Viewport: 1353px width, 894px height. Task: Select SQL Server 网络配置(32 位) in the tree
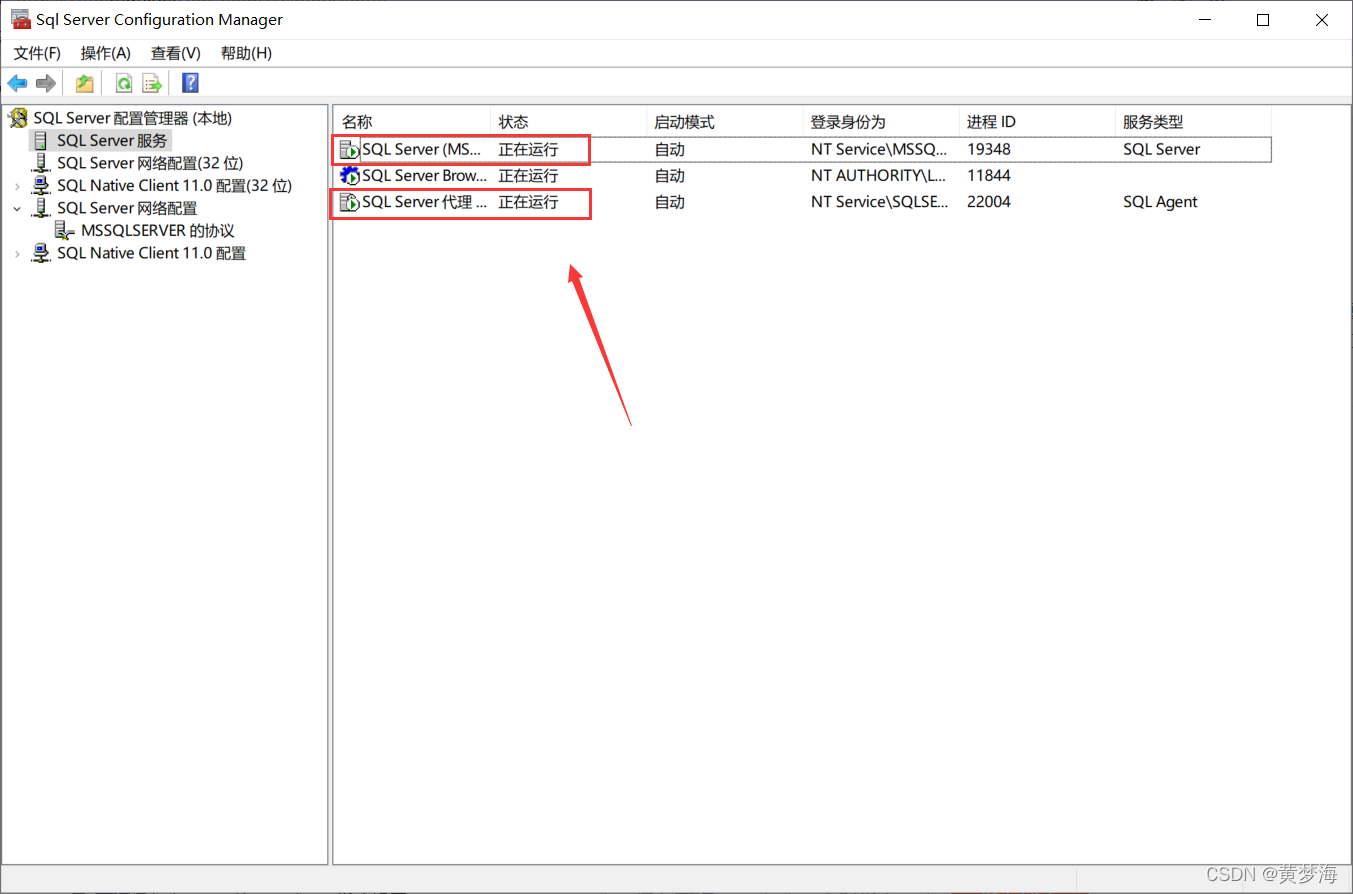point(150,163)
